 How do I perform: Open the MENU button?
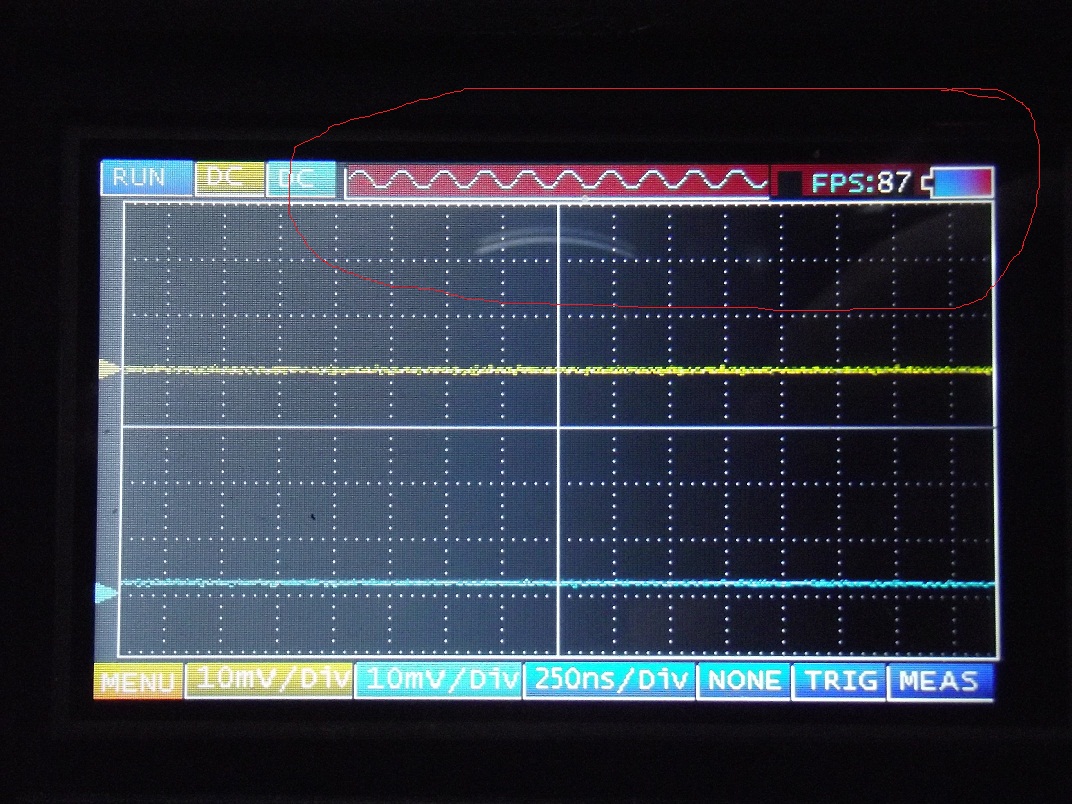point(138,682)
